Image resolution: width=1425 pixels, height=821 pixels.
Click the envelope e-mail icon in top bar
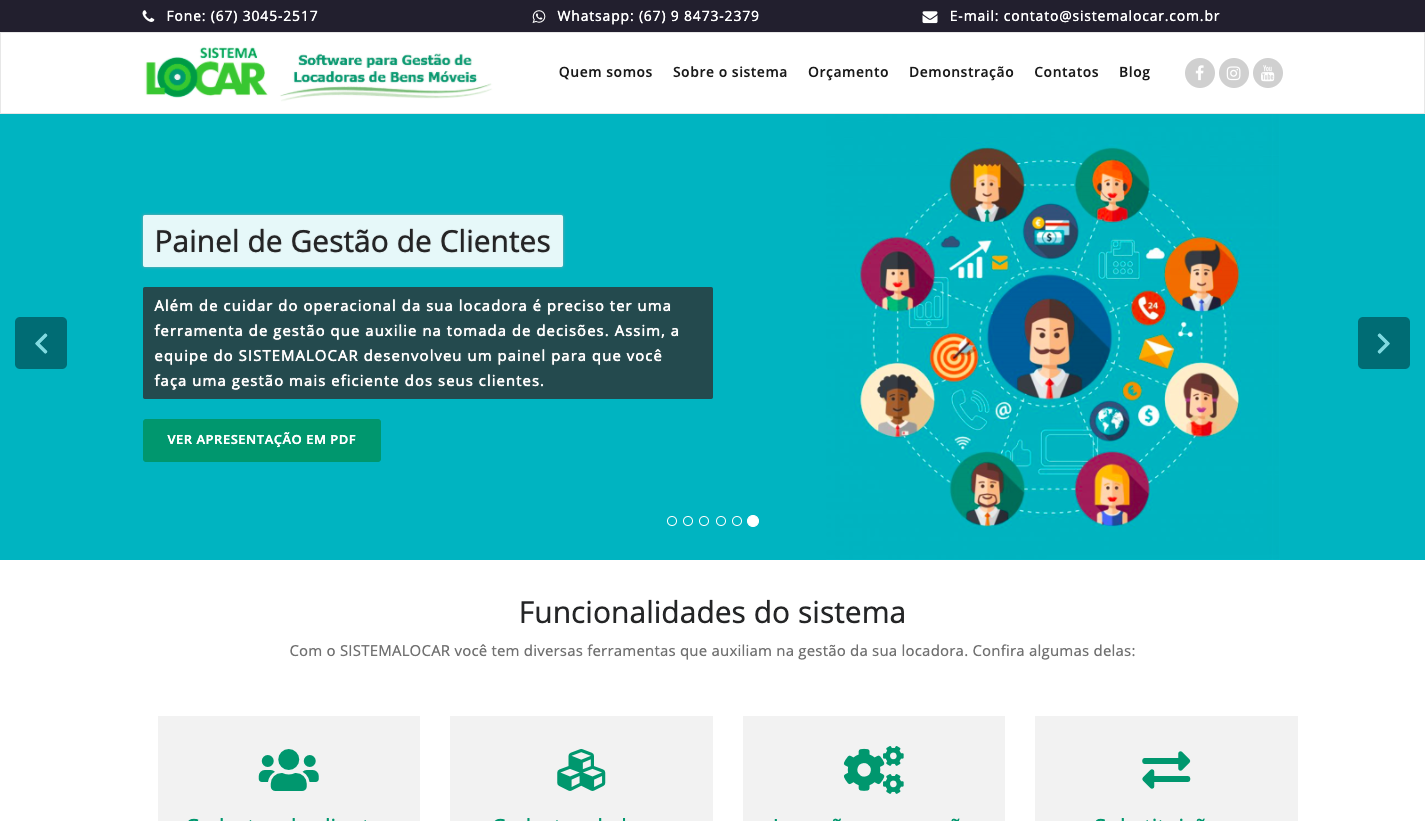(930, 16)
